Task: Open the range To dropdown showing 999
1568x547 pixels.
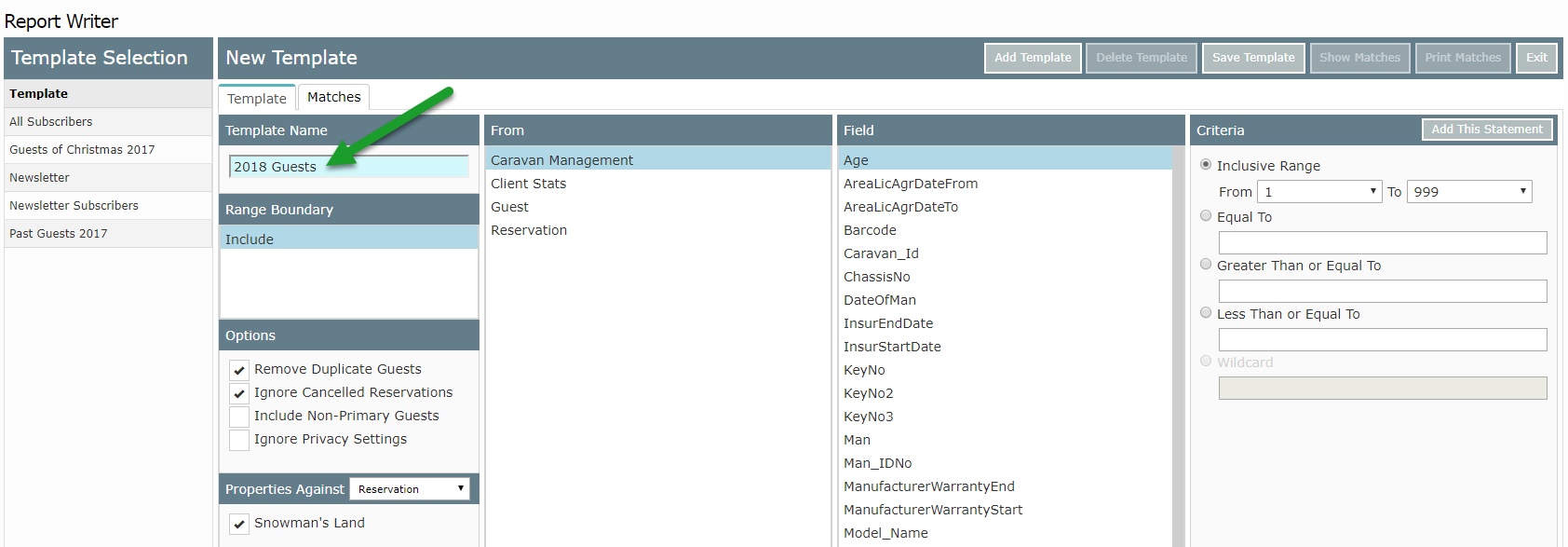Action: point(1469,191)
